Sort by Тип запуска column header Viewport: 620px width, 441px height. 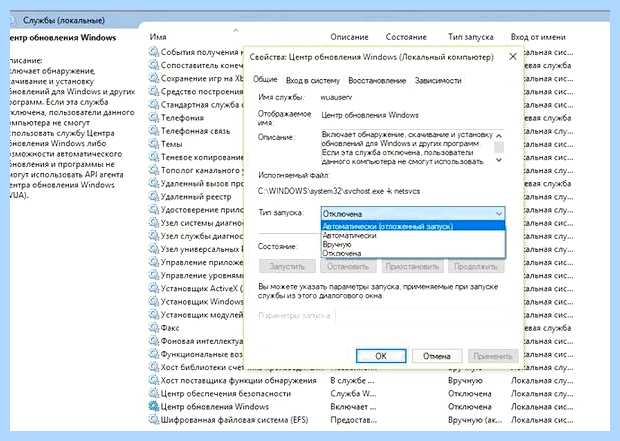[x=471, y=37]
